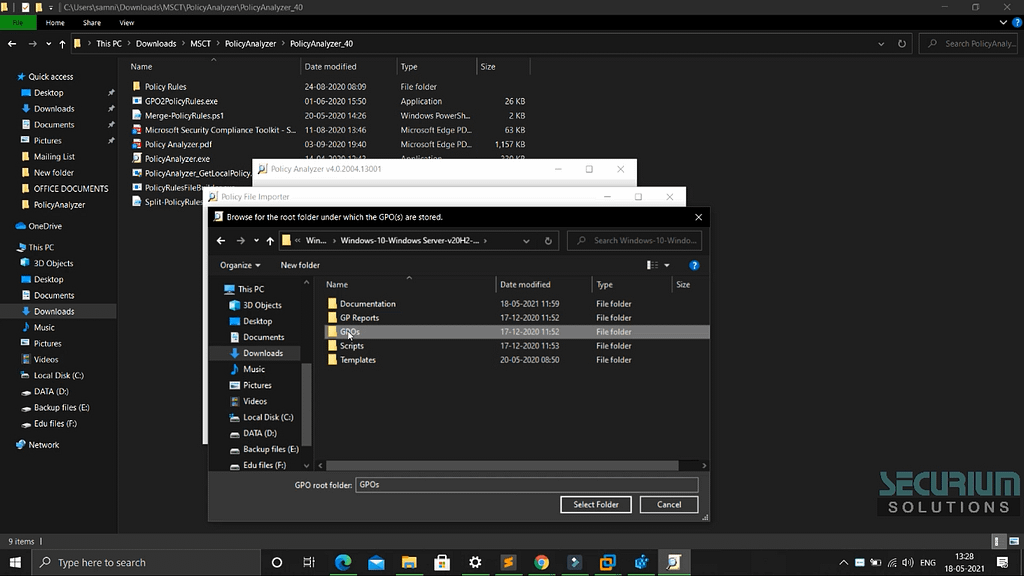
Task: Open the Documentation folder in dialog
Action: (367, 304)
